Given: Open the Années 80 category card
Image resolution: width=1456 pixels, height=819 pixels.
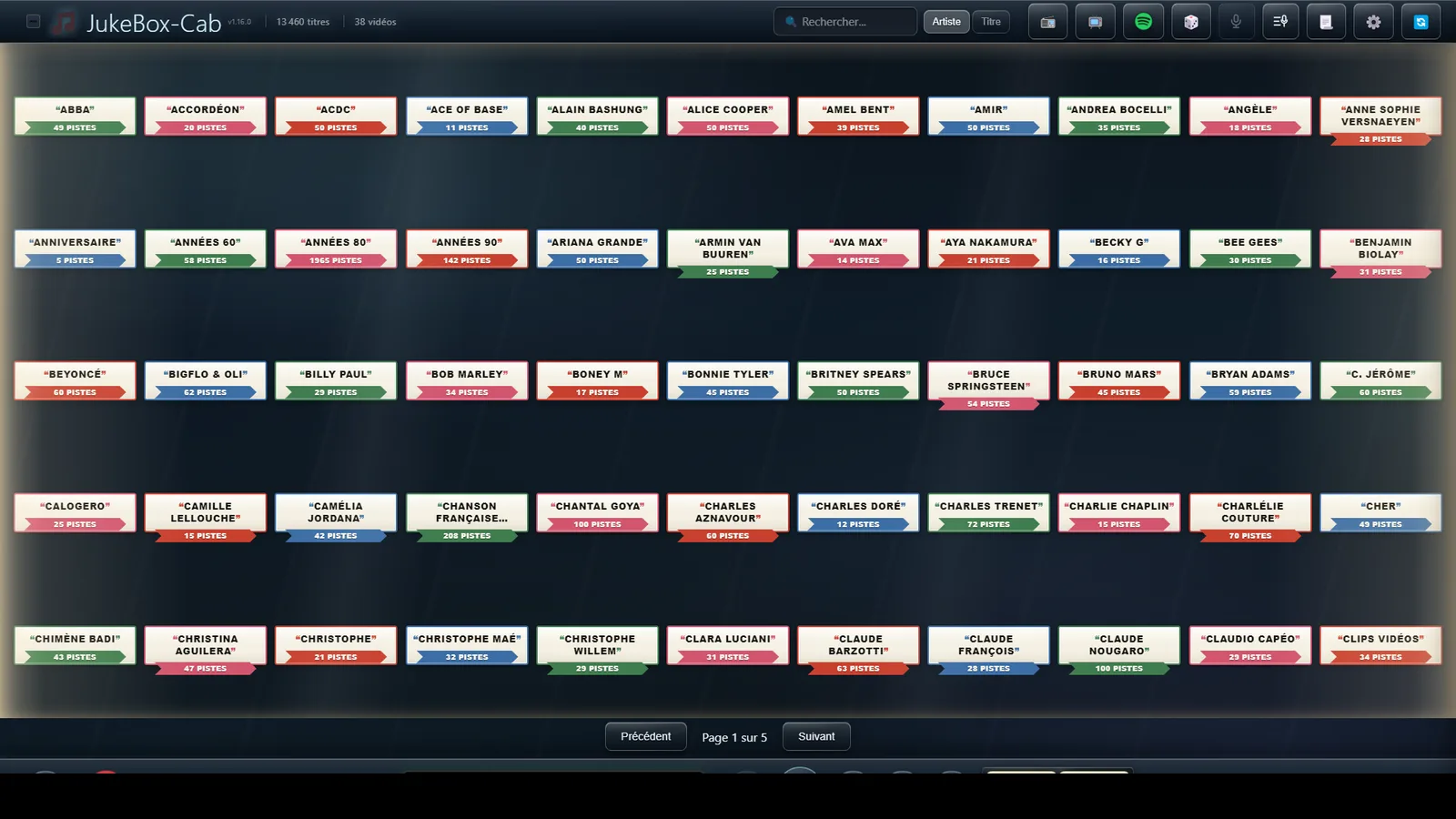Looking at the screenshot, I should click(336, 248).
